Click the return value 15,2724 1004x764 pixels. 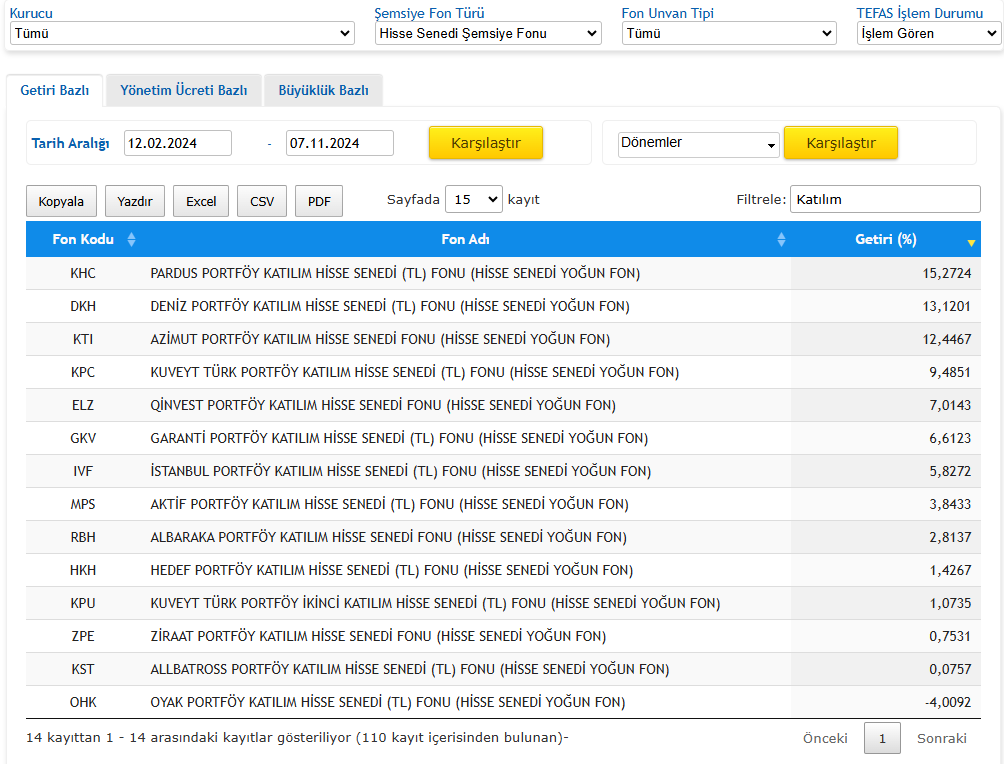pos(946,273)
